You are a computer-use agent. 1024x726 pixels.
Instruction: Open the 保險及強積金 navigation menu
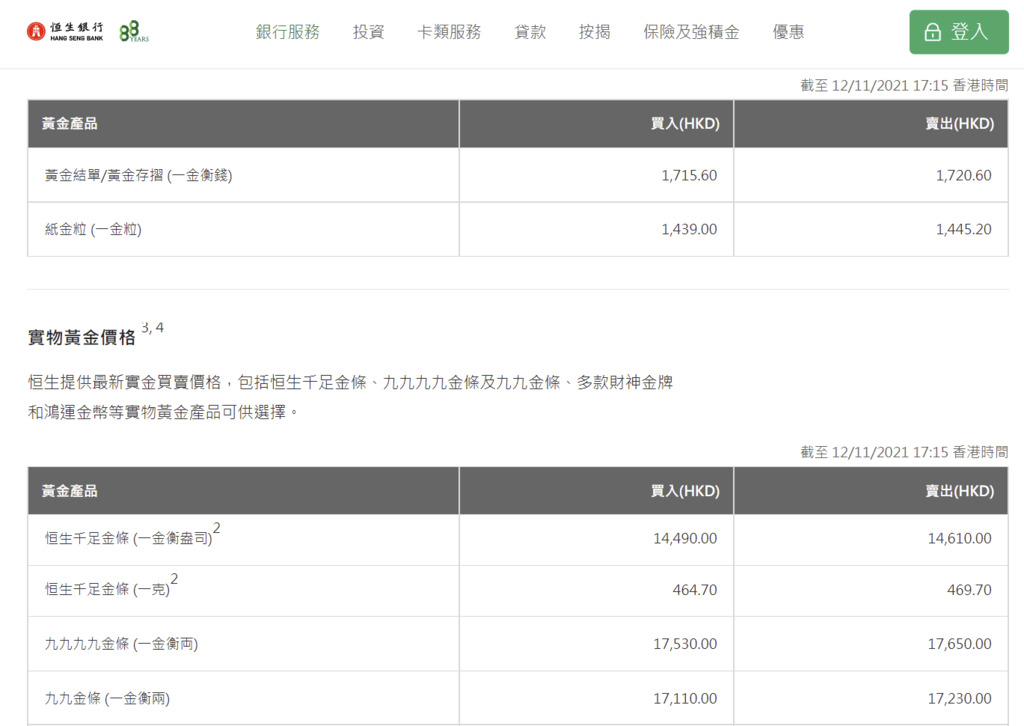click(691, 31)
